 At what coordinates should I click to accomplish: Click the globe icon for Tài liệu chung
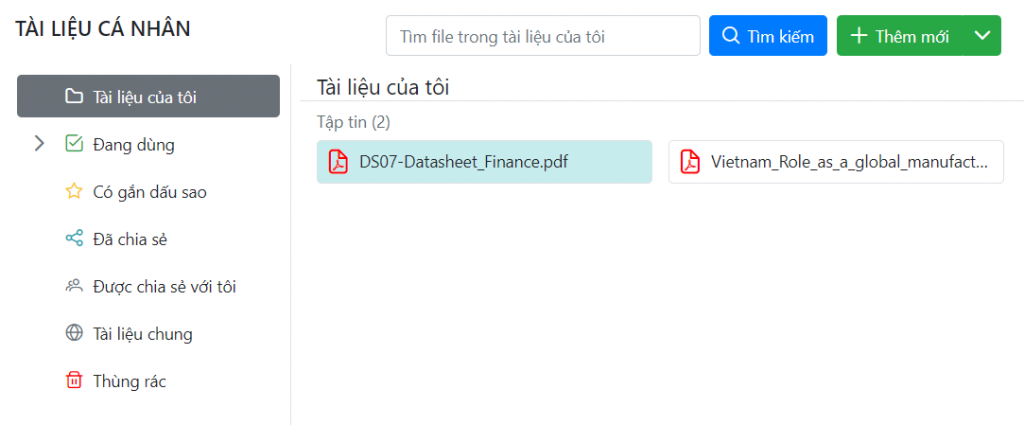[74, 334]
